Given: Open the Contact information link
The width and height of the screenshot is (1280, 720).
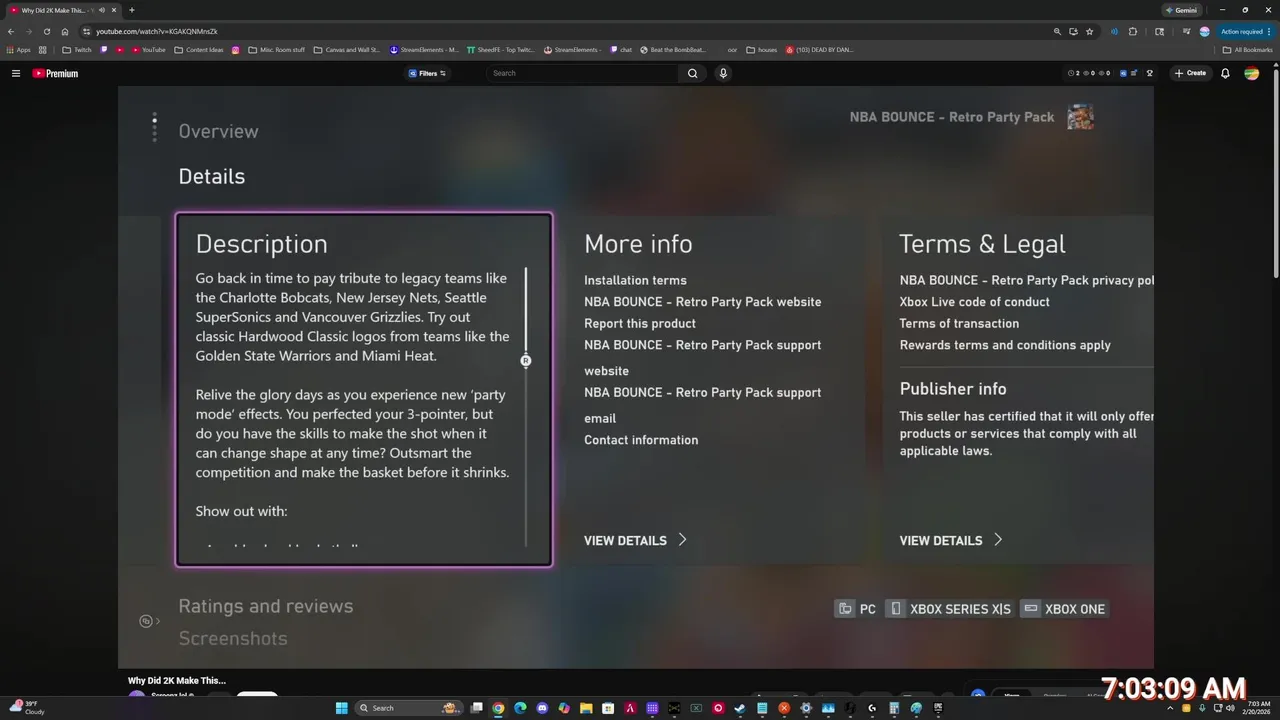Looking at the screenshot, I should (641, 440).
